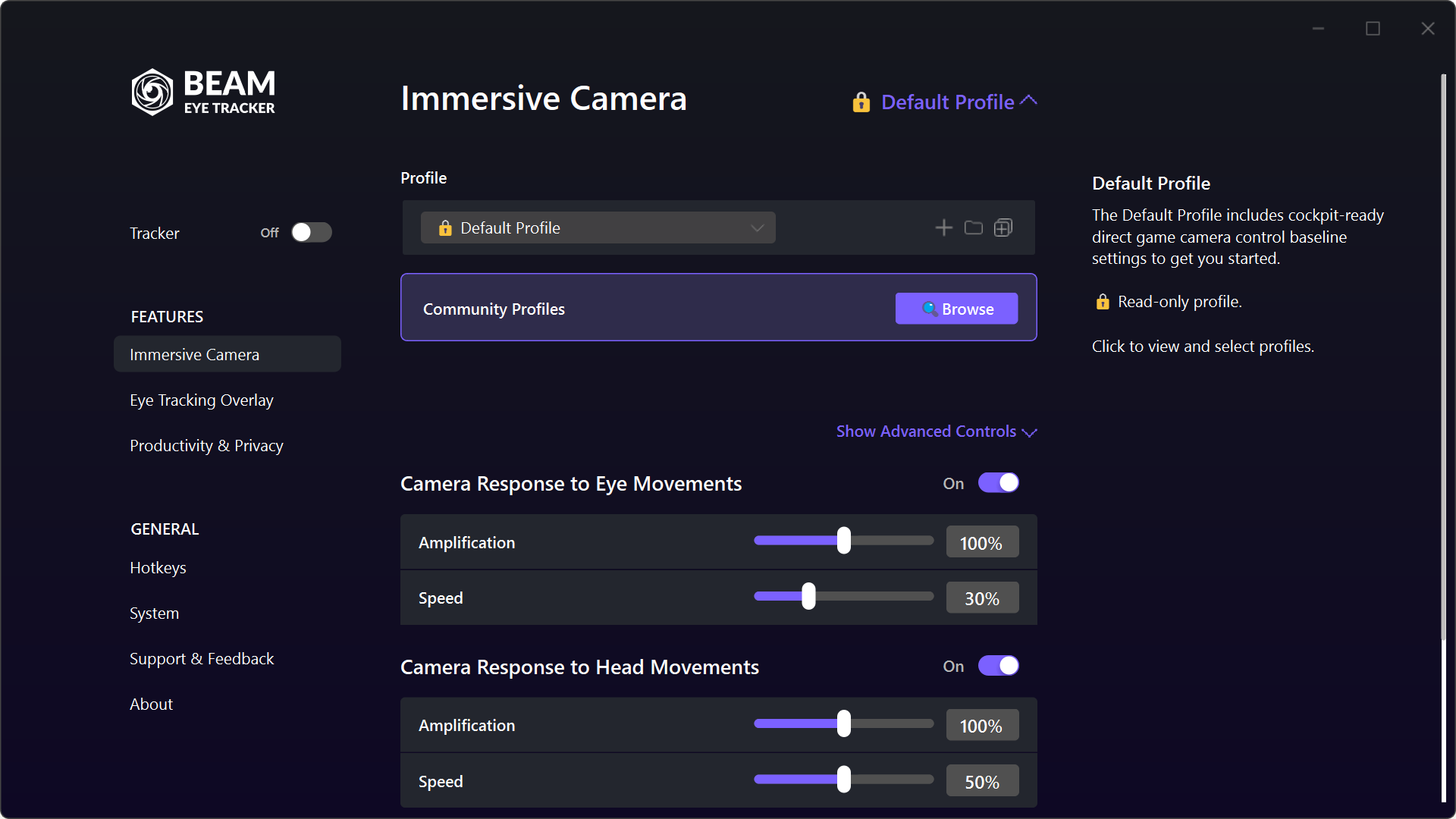Click the Beam Eye Tracker logo

203,92
